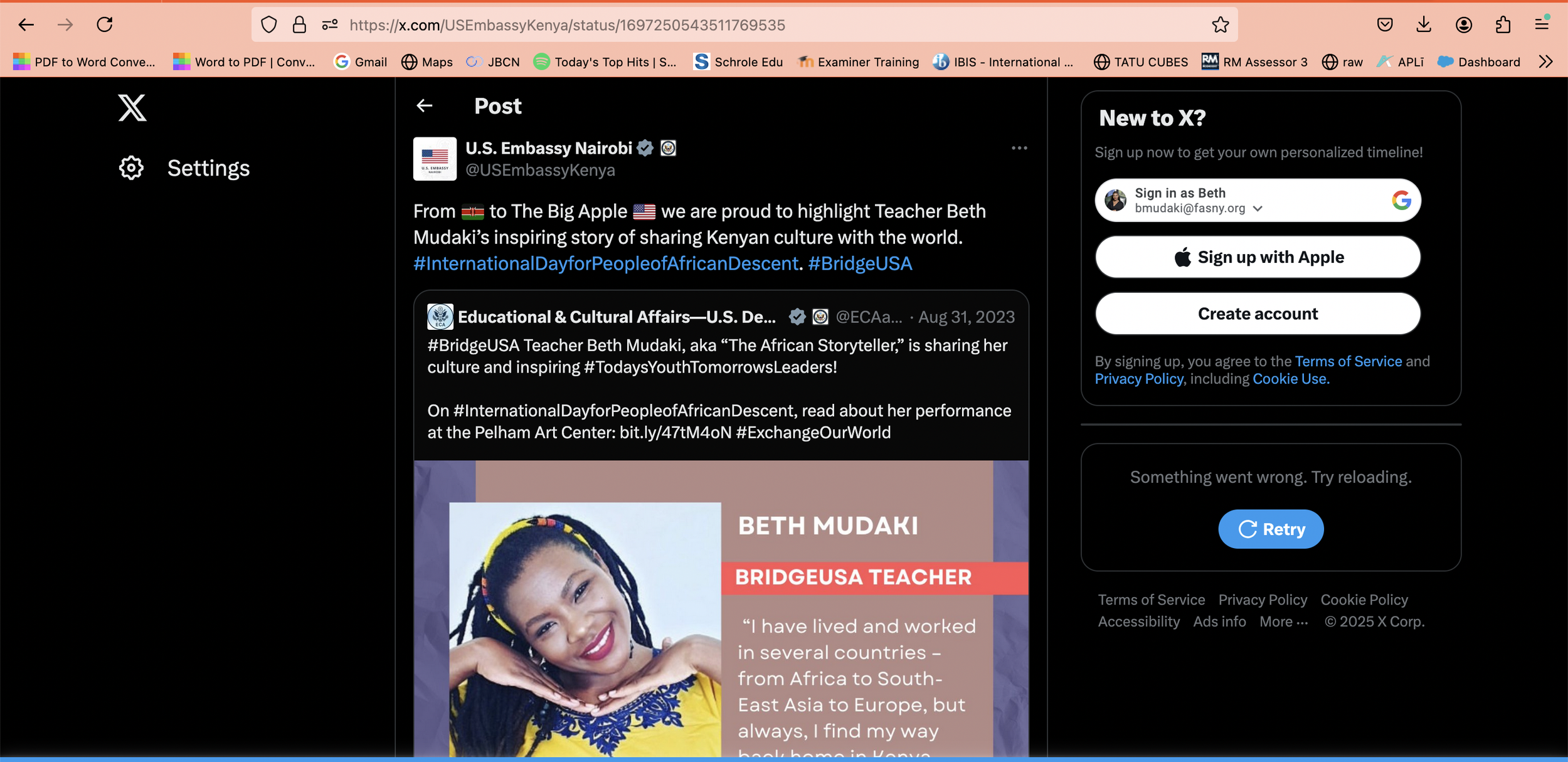Click footer Accessibility link

point(1138,622)
